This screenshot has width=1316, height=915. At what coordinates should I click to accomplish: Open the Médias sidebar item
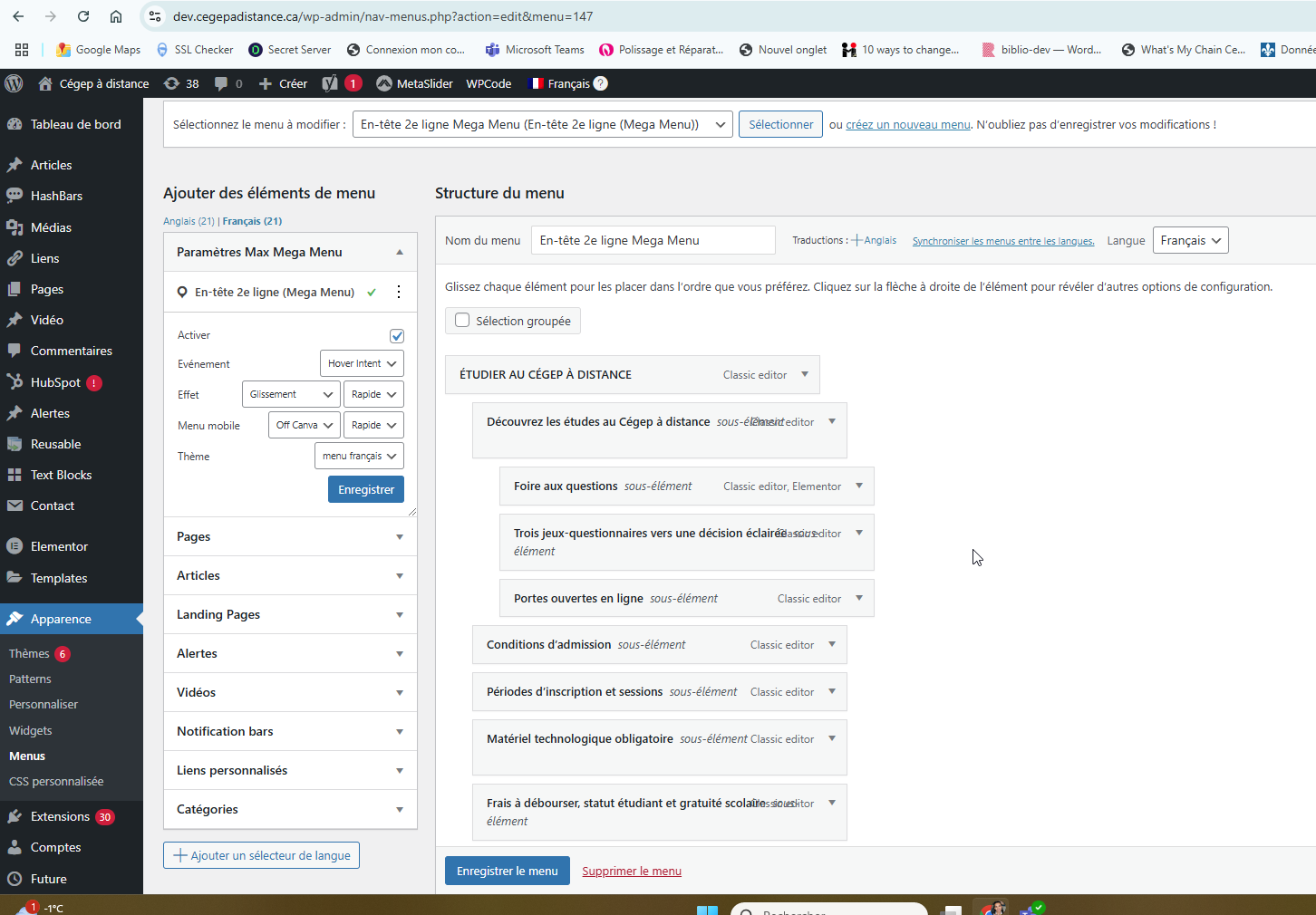51,227
